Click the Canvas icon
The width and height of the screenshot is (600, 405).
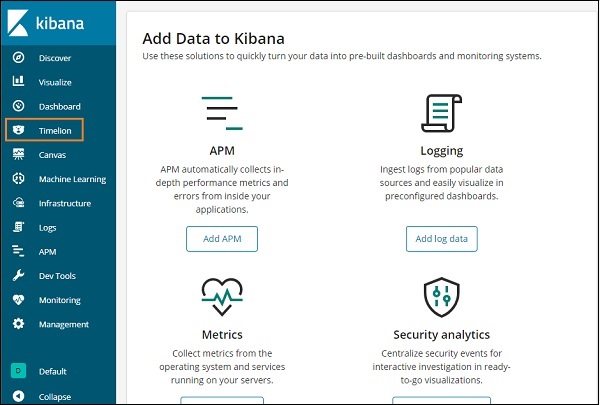(18, 155)
